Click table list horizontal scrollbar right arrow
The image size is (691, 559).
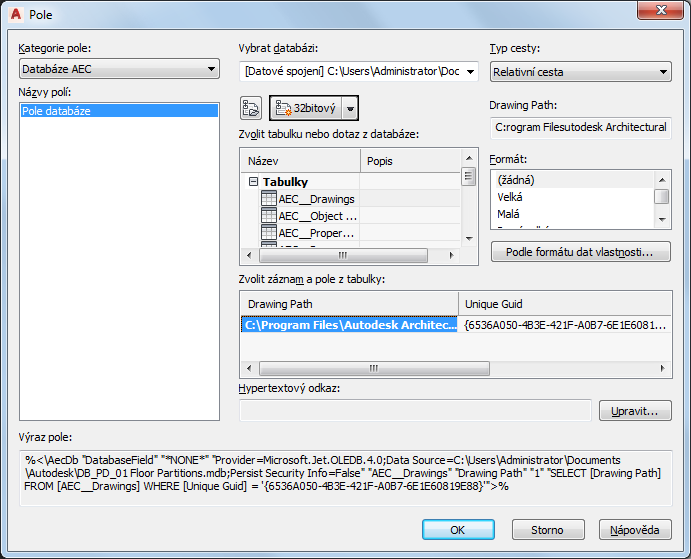point(451,255)
